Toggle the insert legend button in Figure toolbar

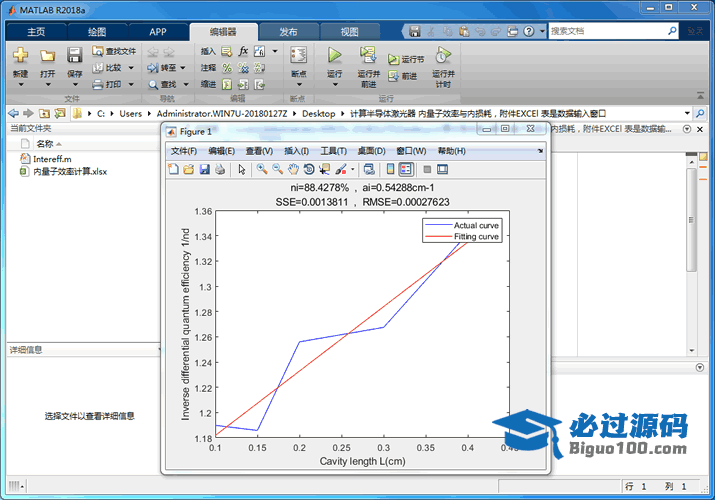(406, 170)
